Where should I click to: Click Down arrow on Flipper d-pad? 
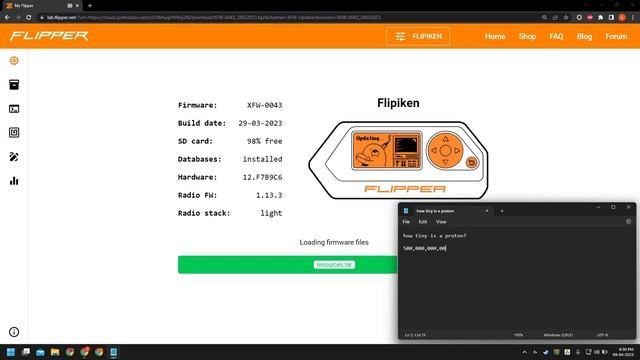point(445,162)
